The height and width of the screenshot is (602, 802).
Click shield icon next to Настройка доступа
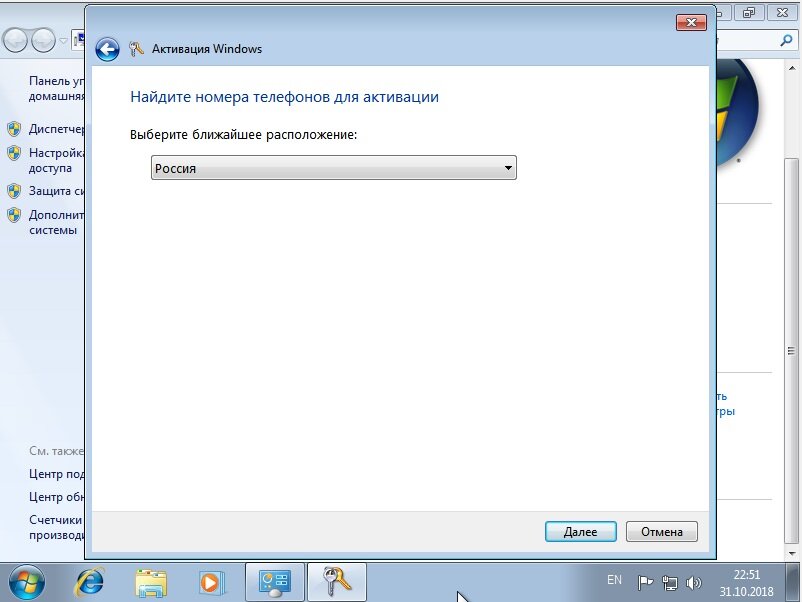(14, 153)
